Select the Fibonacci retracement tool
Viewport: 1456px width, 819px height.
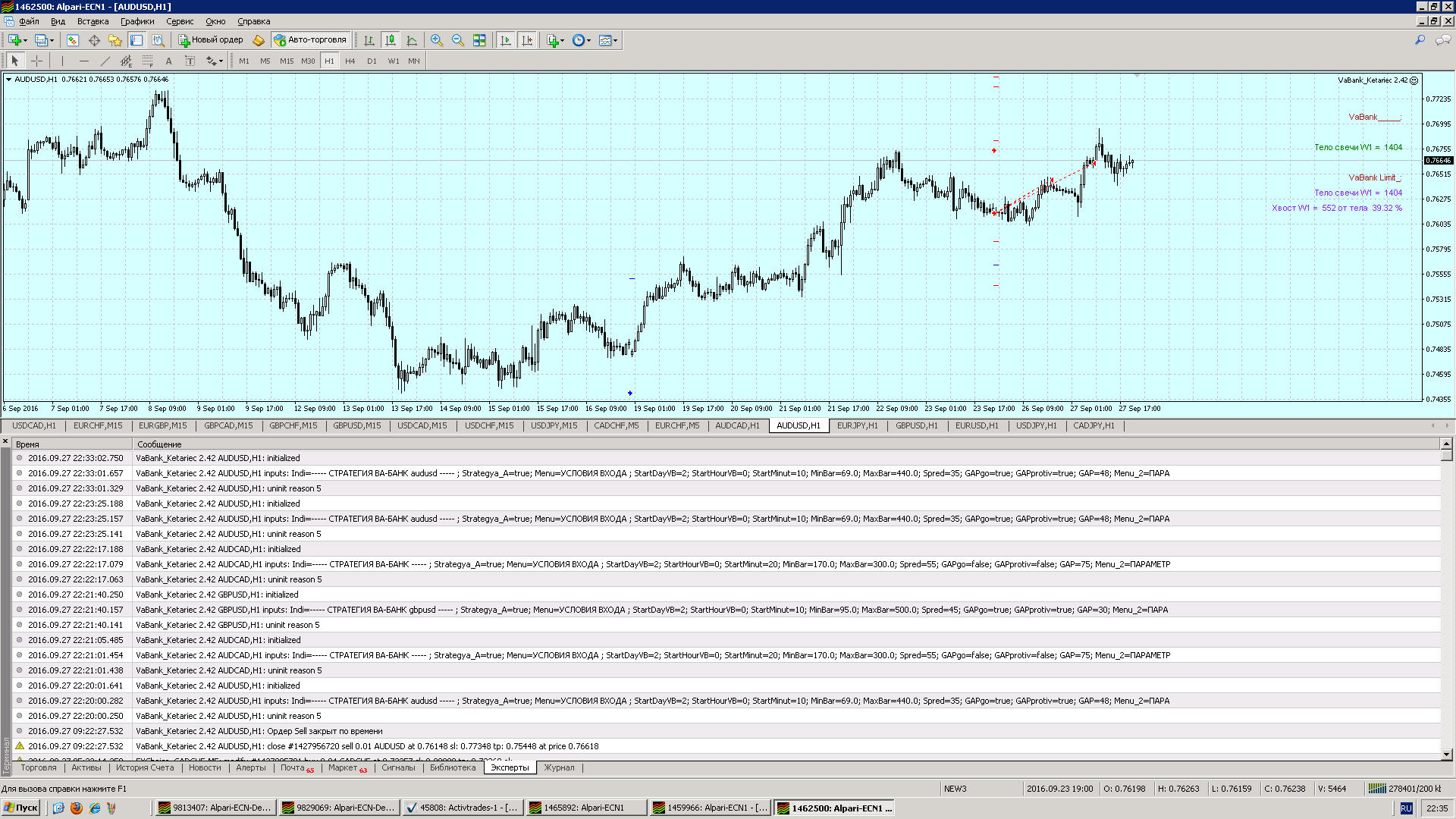tap(147, 61)
